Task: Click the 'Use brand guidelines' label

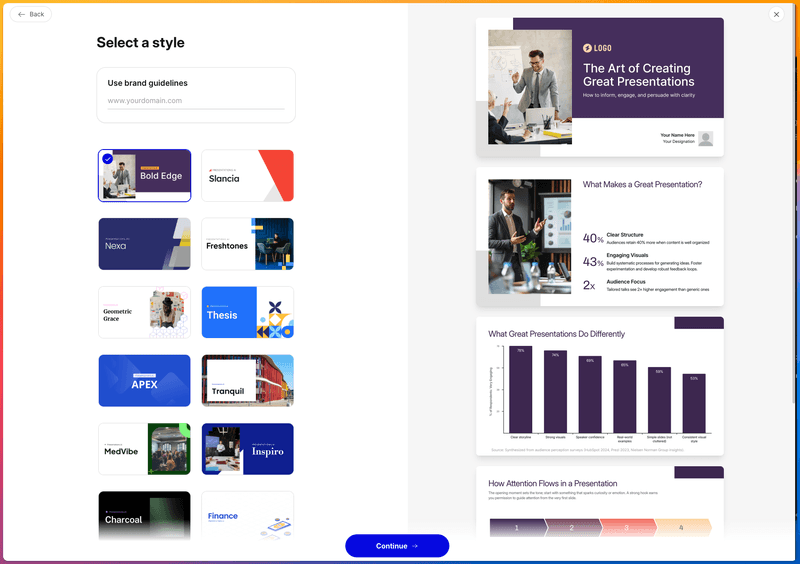Action: 147,83
